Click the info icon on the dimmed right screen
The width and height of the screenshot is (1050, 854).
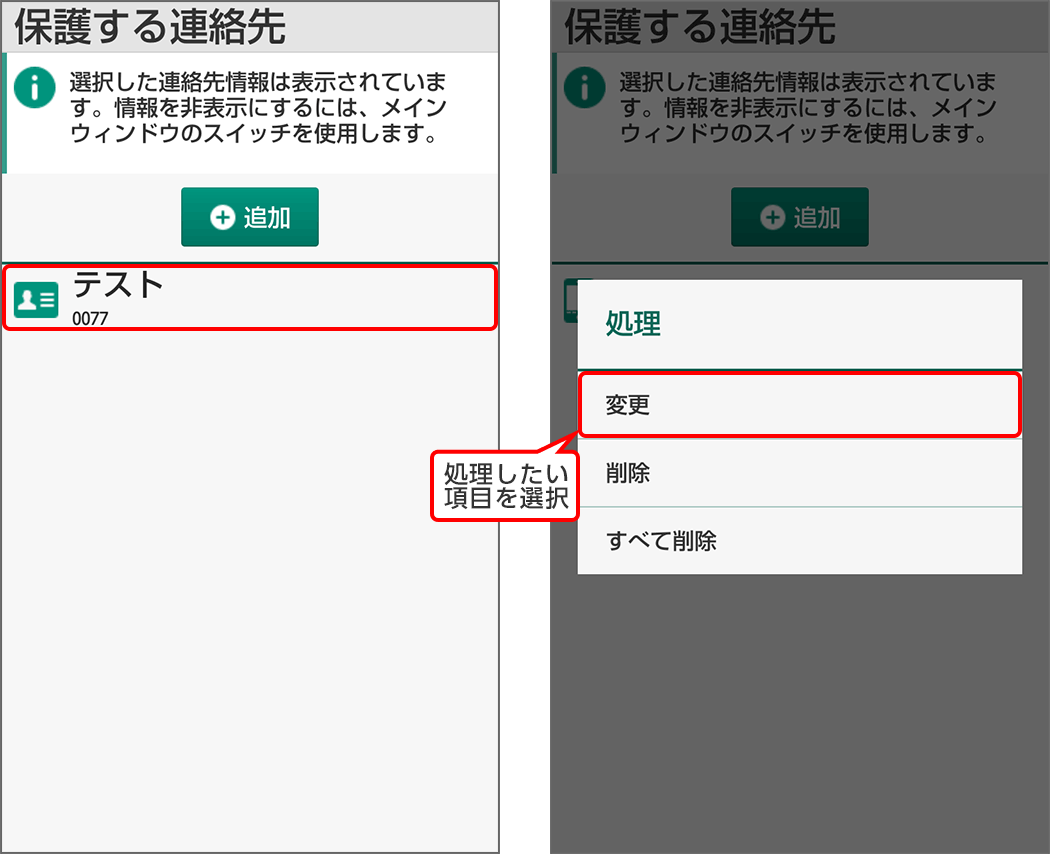point(583,88)
